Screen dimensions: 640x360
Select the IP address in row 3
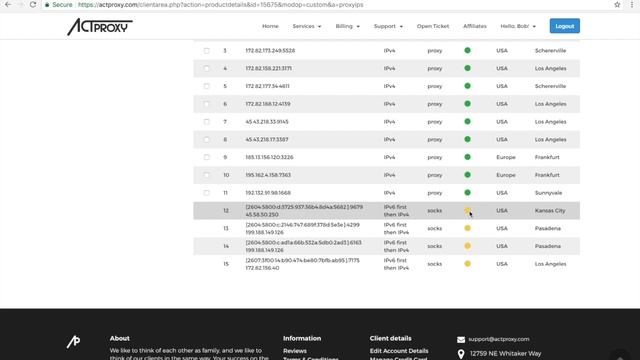(270, 51)
